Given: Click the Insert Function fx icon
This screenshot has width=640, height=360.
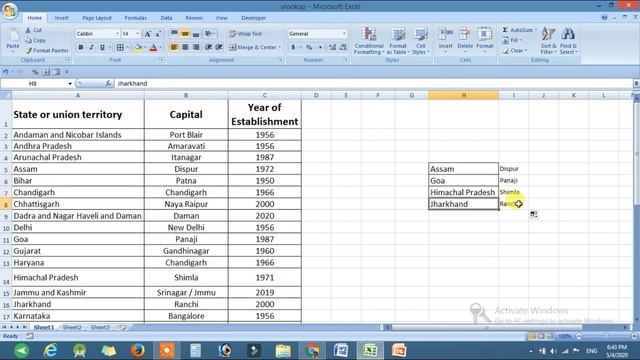Looking at the screenshot, I should click(108, 83).
